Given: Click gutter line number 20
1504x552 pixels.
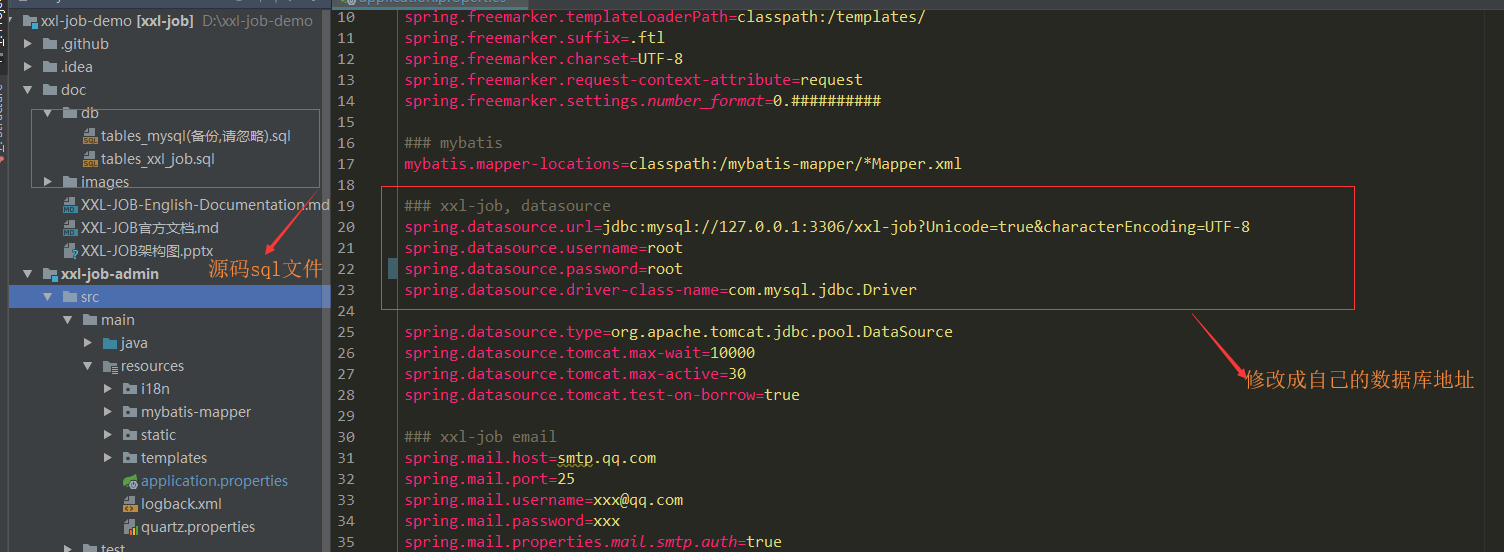Looking at the screenshot, I should (346, 227).
